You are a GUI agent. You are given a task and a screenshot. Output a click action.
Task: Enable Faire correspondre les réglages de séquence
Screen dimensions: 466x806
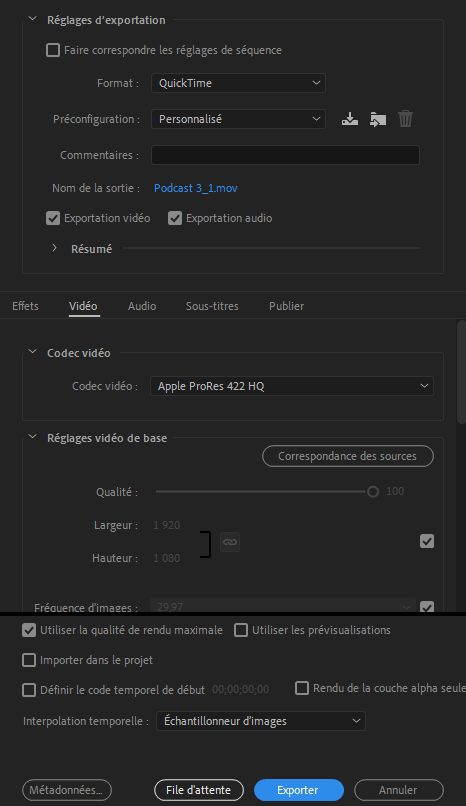(53, 50)
